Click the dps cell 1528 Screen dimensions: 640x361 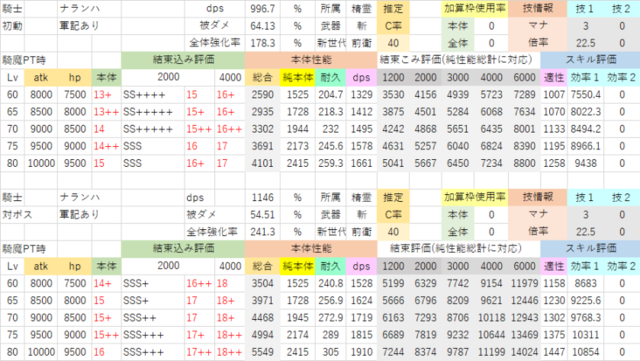[x=362, y=283]
